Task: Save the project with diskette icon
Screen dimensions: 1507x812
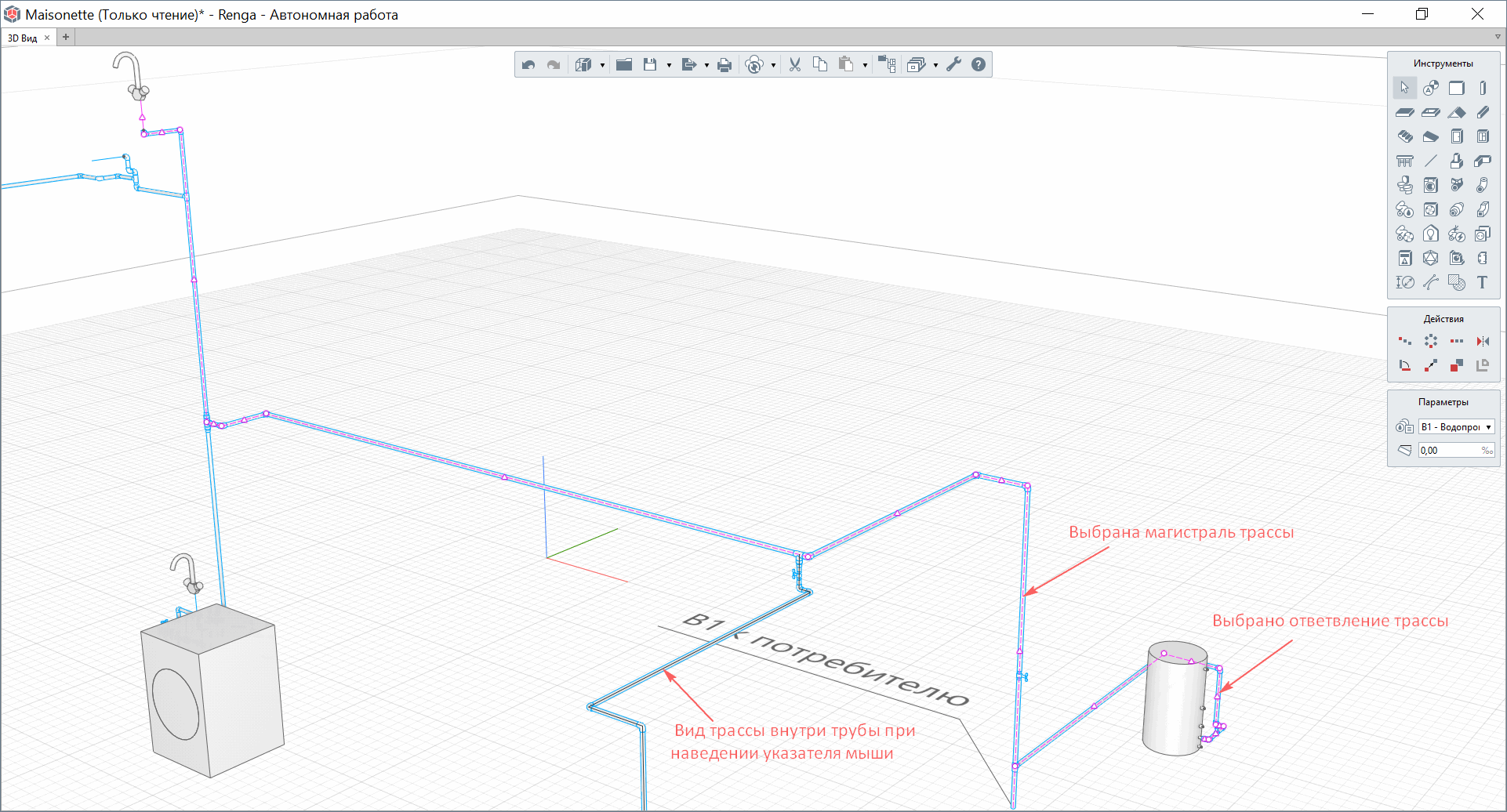Action: tap(650, 65)
